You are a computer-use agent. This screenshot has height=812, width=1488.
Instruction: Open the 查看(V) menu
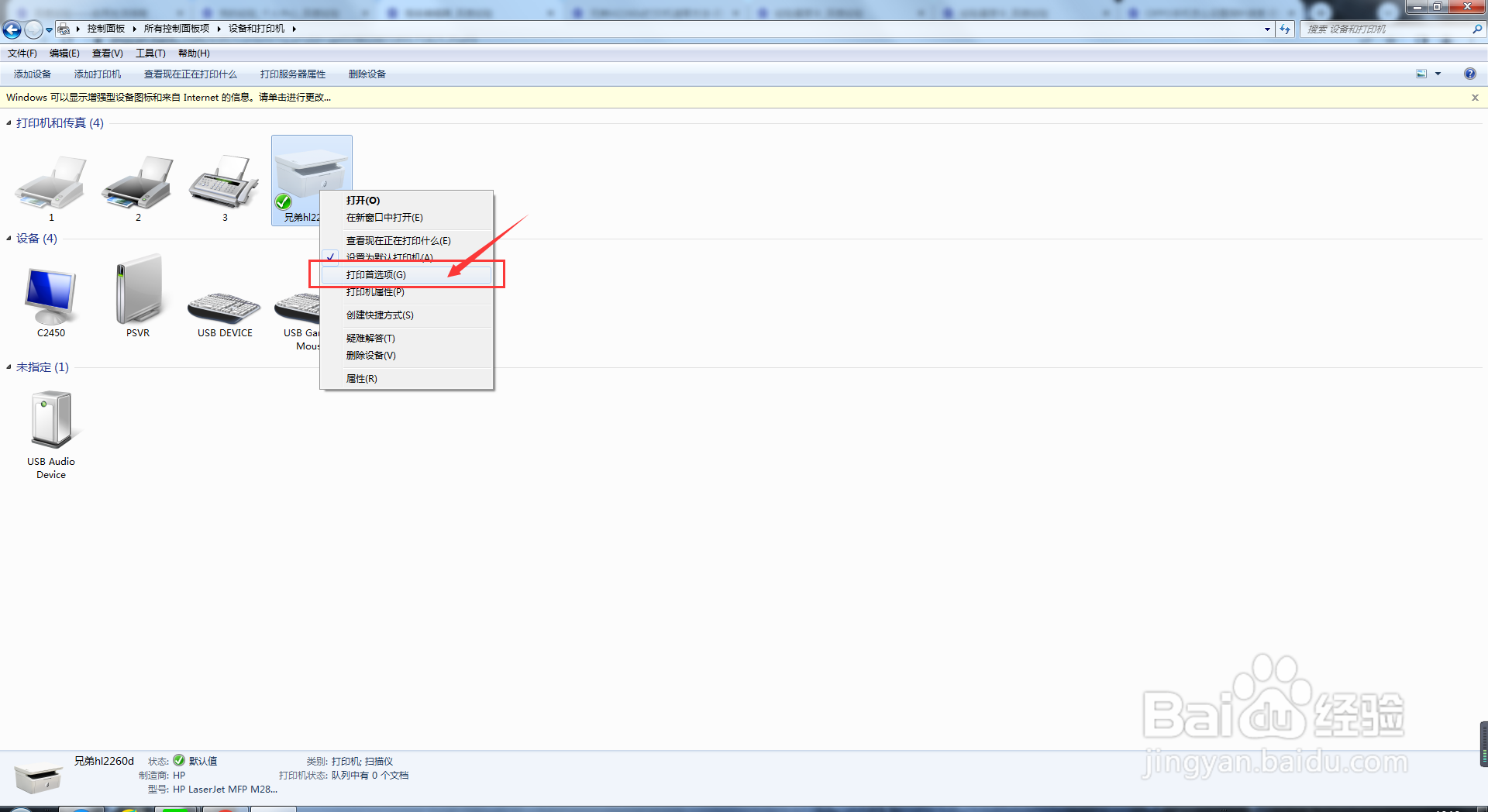click(108, 53)
